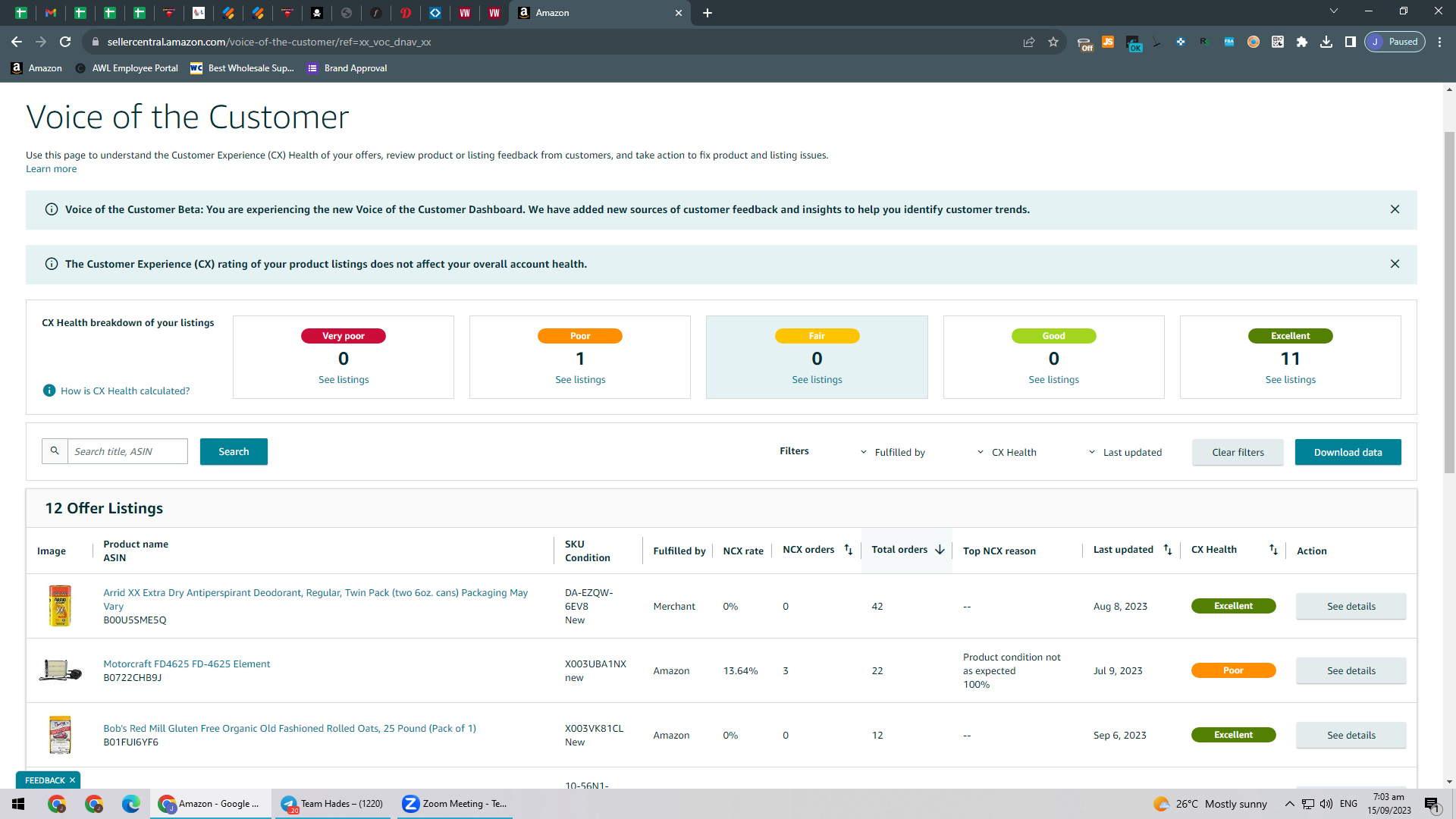Image resolution: width=1456 pixels, height=819 pixels.
Task: Focus the Search title, ASIN field
Action: pyautogui.click(x=127, y=451)
